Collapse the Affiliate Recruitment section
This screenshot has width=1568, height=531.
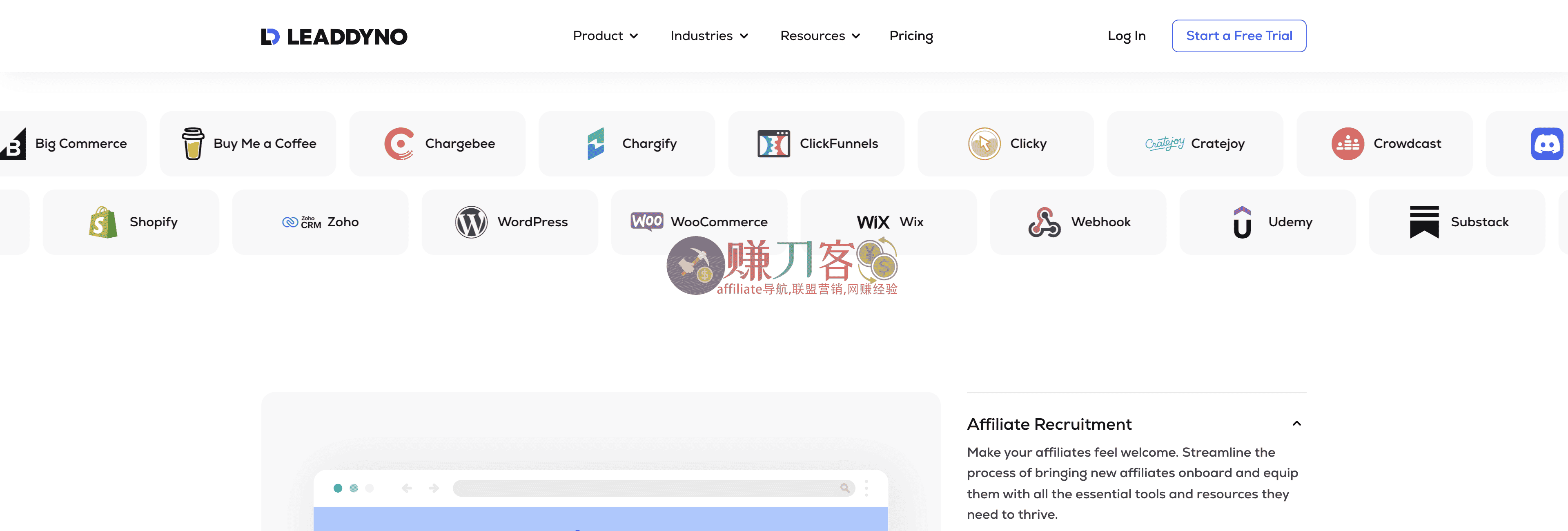pyautogui.click(x=1296, y=424)
